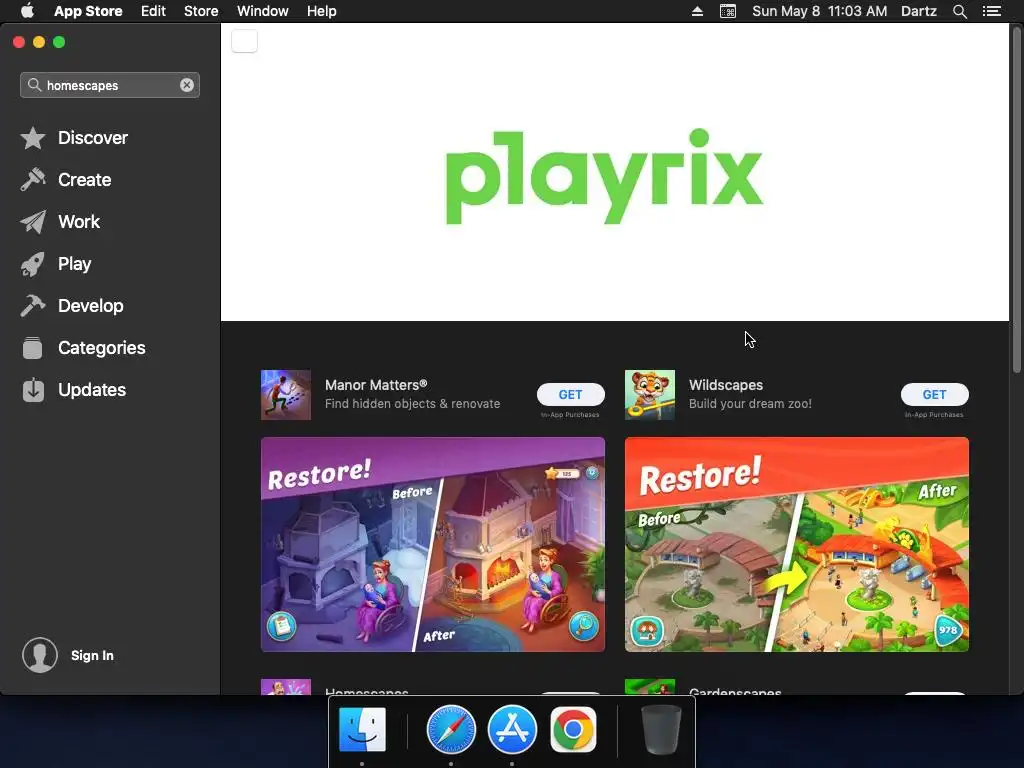Click App Store icon in Dock

coord(512,729)
